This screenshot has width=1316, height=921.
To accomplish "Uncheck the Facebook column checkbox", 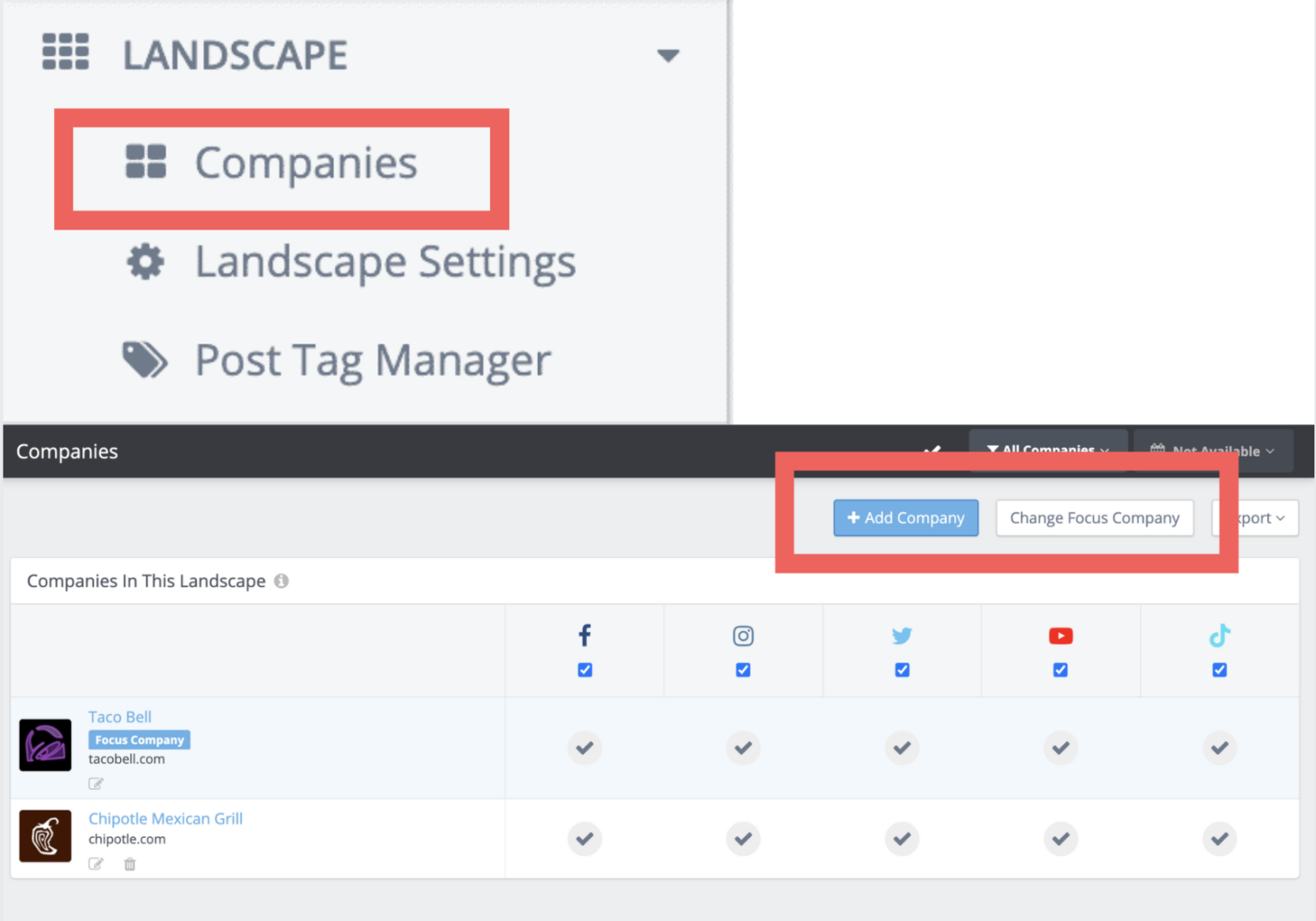I will [x=584, y=669].
